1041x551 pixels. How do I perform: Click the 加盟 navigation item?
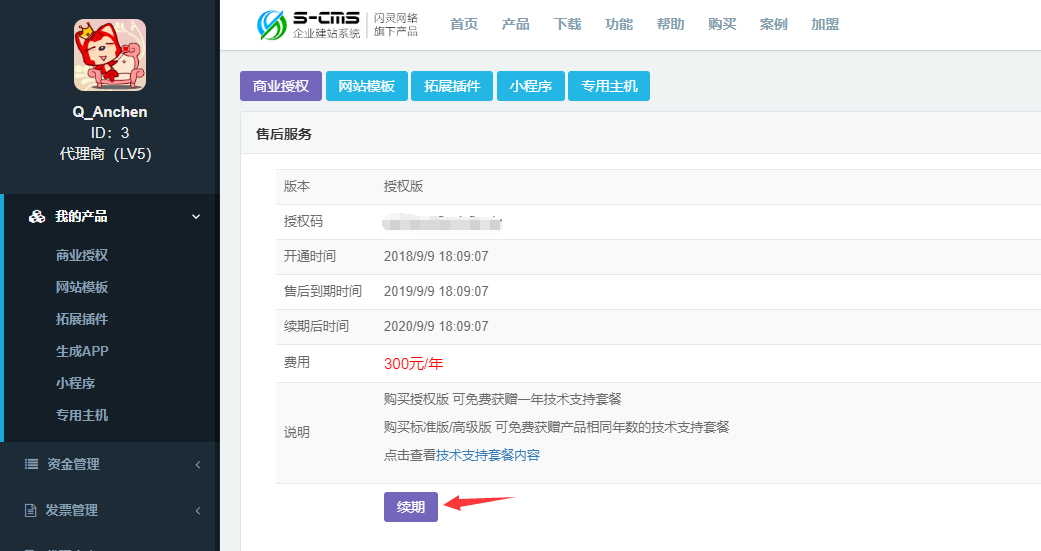click(x=825, y=24)
